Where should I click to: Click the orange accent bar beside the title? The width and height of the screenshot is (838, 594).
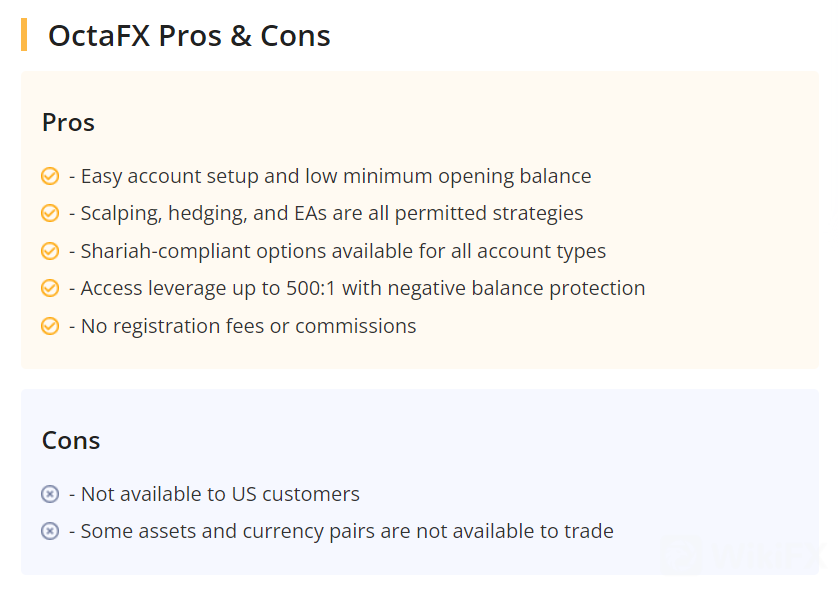point(24,35)
